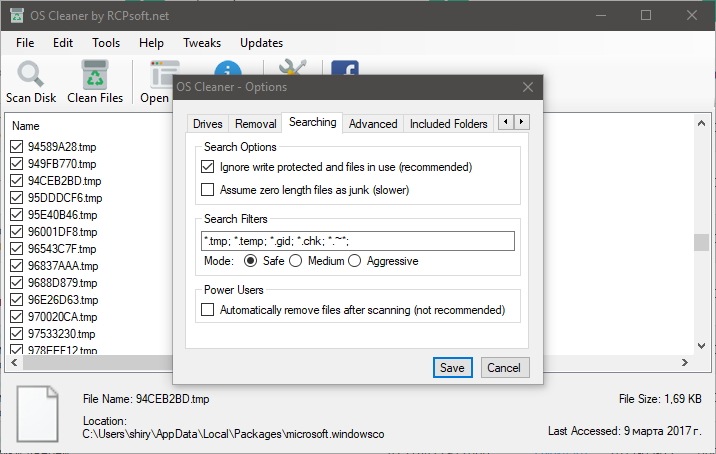Click the Scan Disk magnifier icon
Viewport: 716px width, 454px height.
pyautogui.click(x=30, y=74)
